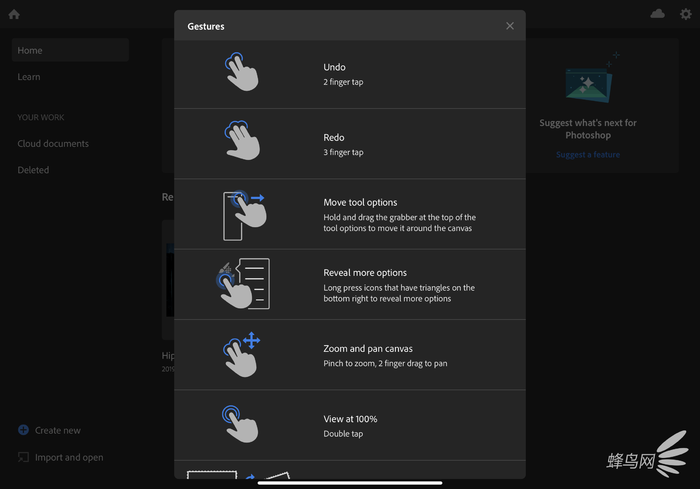700x489 pixels.
Task: Click the '3 finger tap' text
Action: coord(343,152)
